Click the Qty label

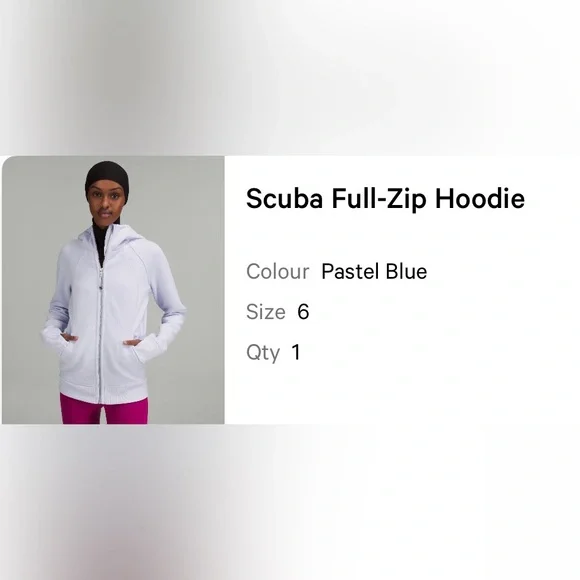click(263, 353)
